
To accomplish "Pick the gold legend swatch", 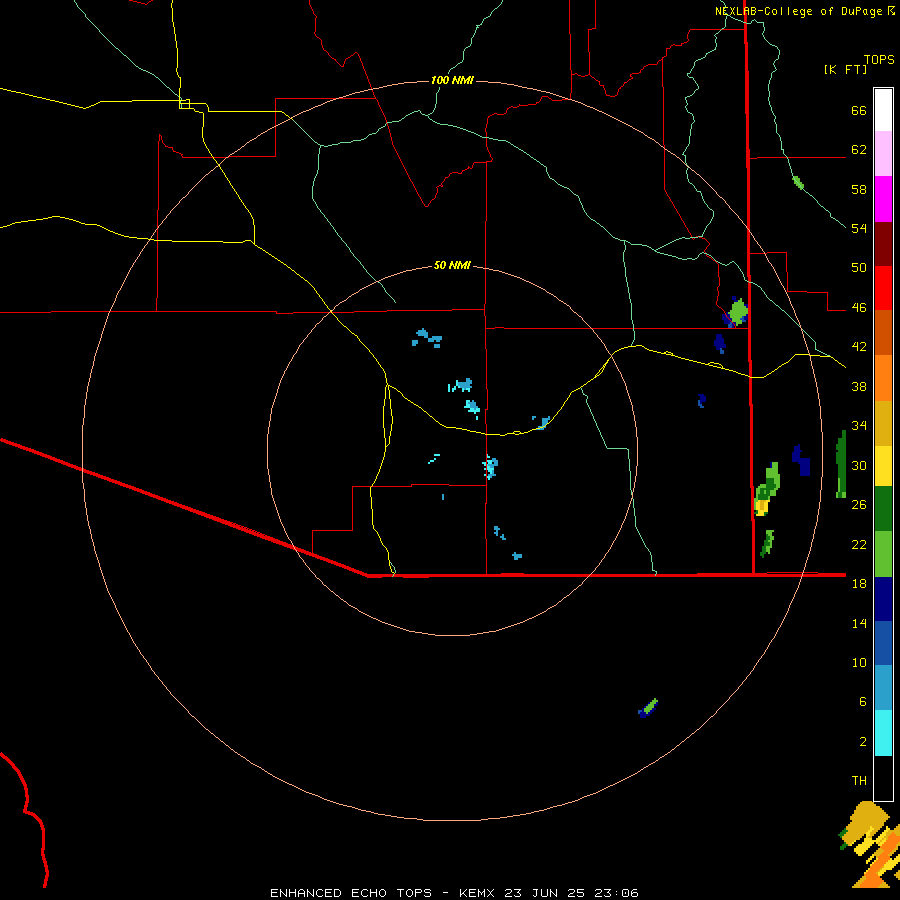I will pyautogui.click(x=883, y=423).
